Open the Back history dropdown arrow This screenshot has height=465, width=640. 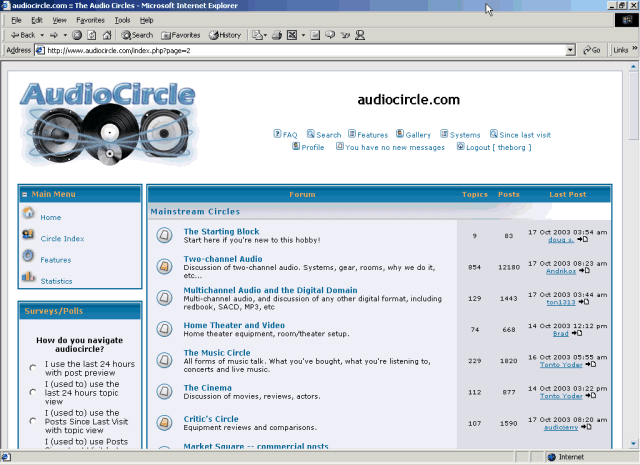tap(42, 35)
